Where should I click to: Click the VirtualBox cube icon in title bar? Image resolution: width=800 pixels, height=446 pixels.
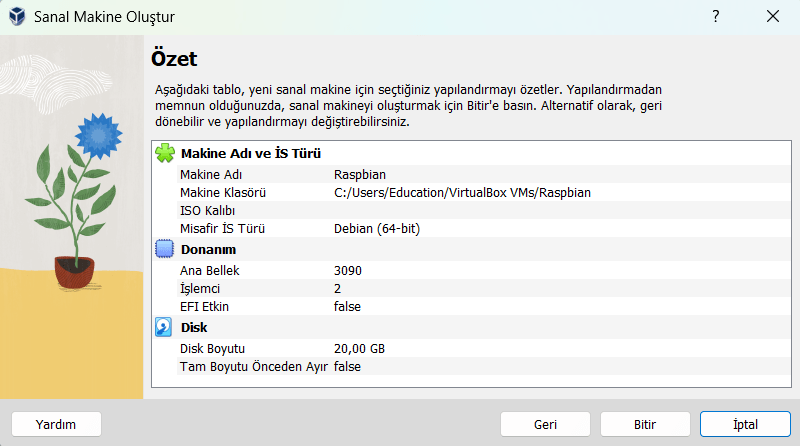(x=17, y=17)
